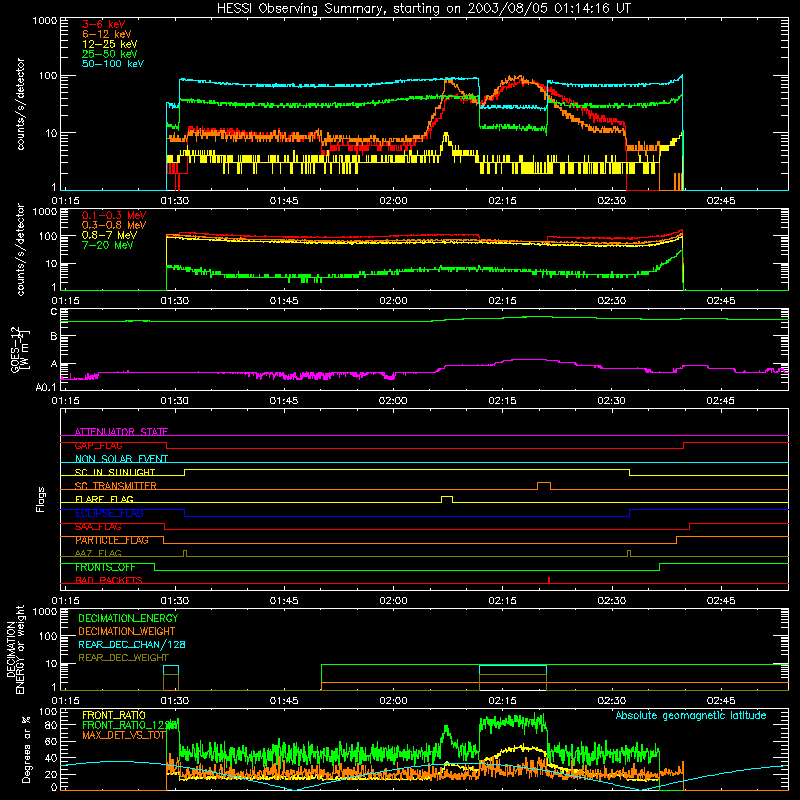Select the green 25-50 keV legend label
The height and width of the screenshot is (800, 800).
coord(110,54)
